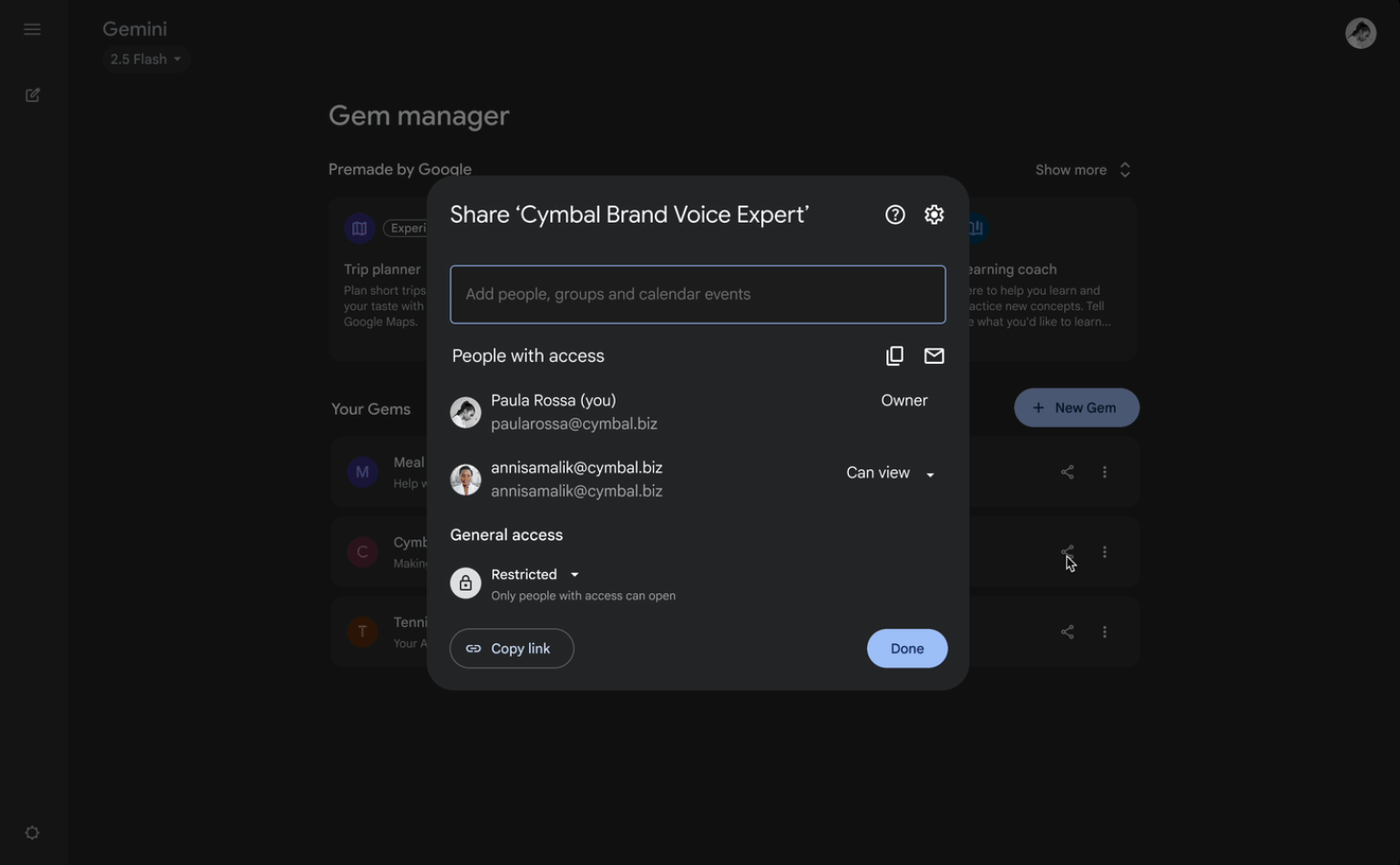This screenshot has height=865, width=1400.
Task: Email the people with access
Action: [933, 355]
